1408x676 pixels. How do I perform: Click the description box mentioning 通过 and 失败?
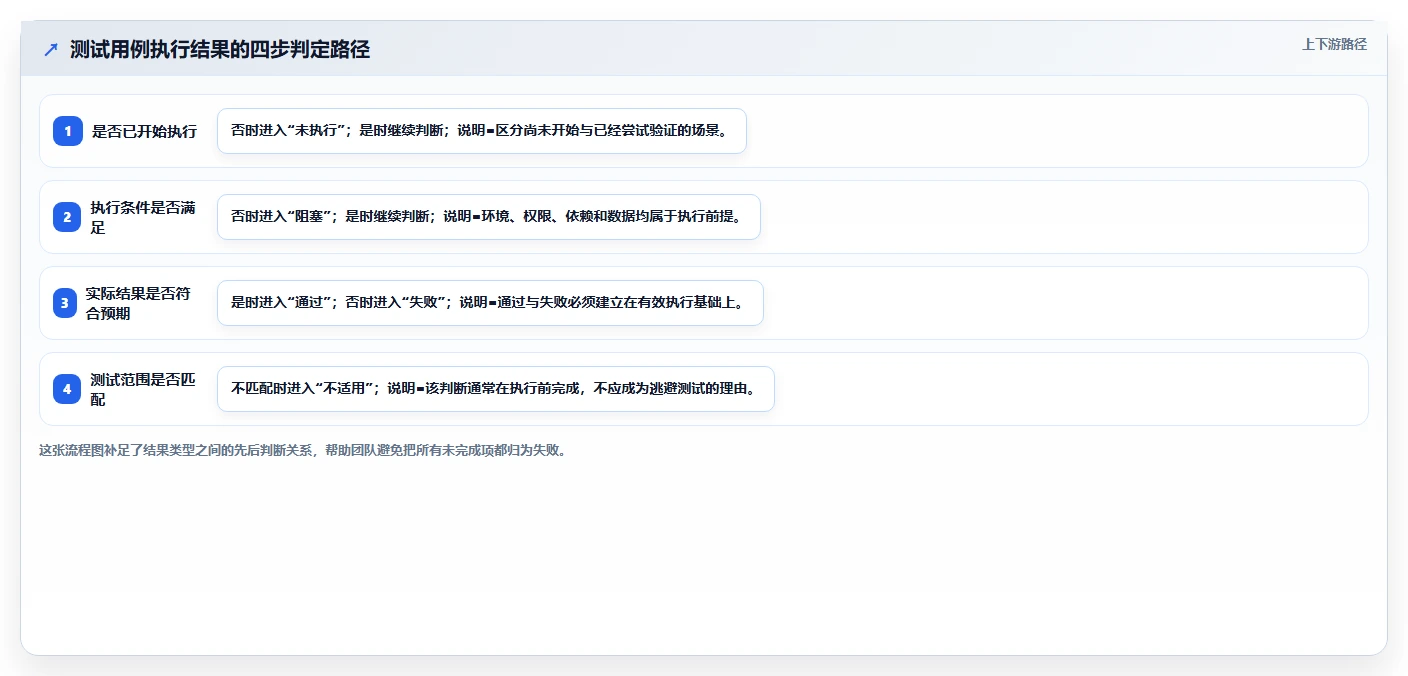[490, 303]
